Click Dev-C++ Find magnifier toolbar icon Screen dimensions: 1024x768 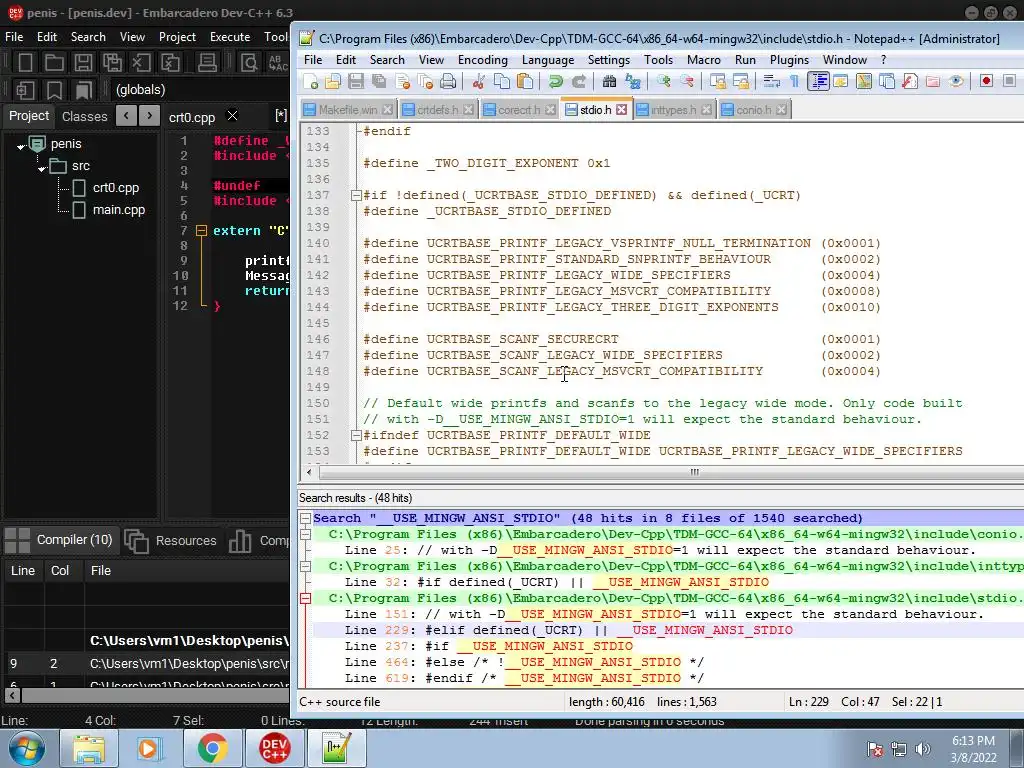coord(249,63)
